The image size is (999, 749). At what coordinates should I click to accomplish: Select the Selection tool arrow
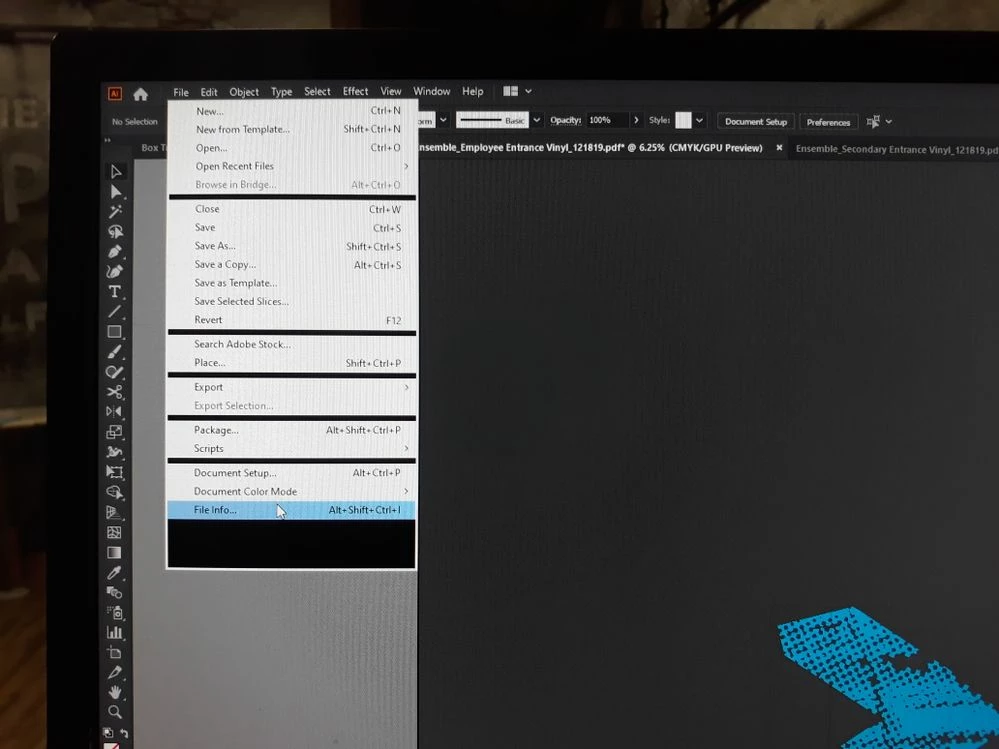116,172
